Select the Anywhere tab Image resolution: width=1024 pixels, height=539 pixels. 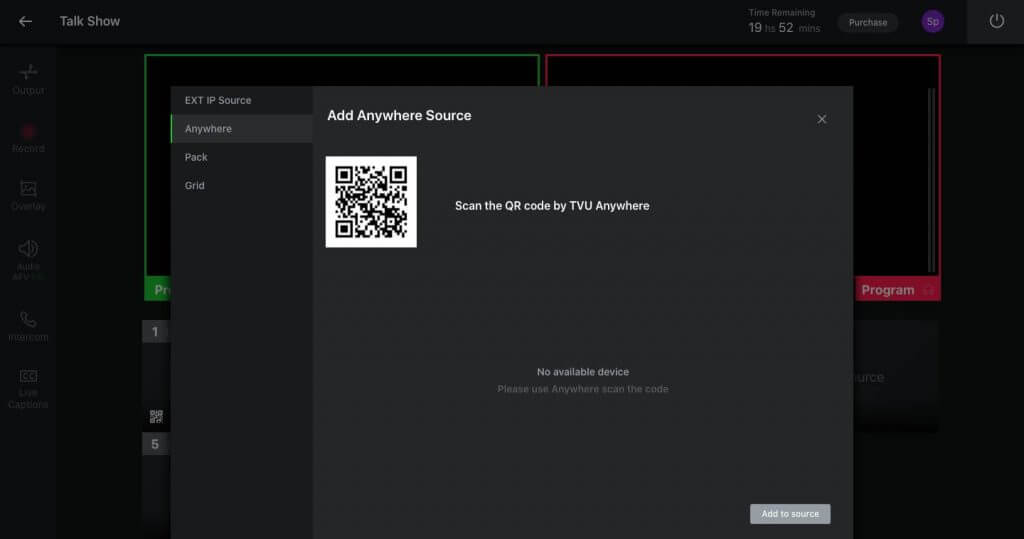(x=242, y=129)
